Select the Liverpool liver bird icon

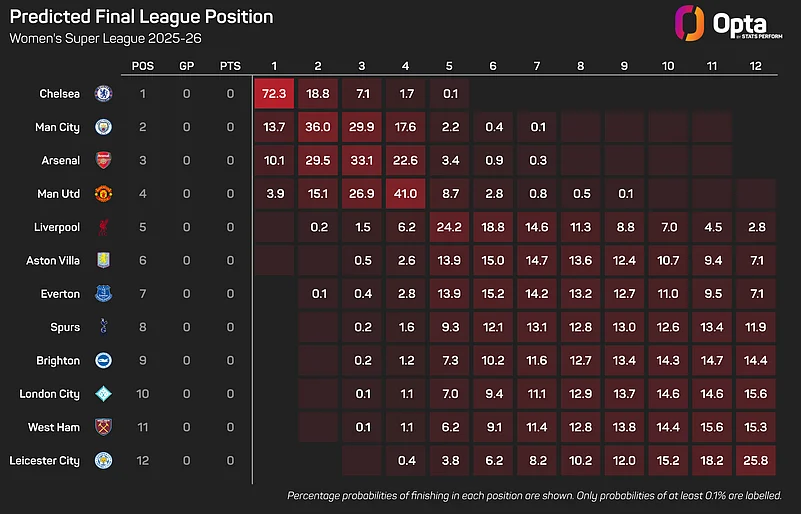(x=104, y=227)
